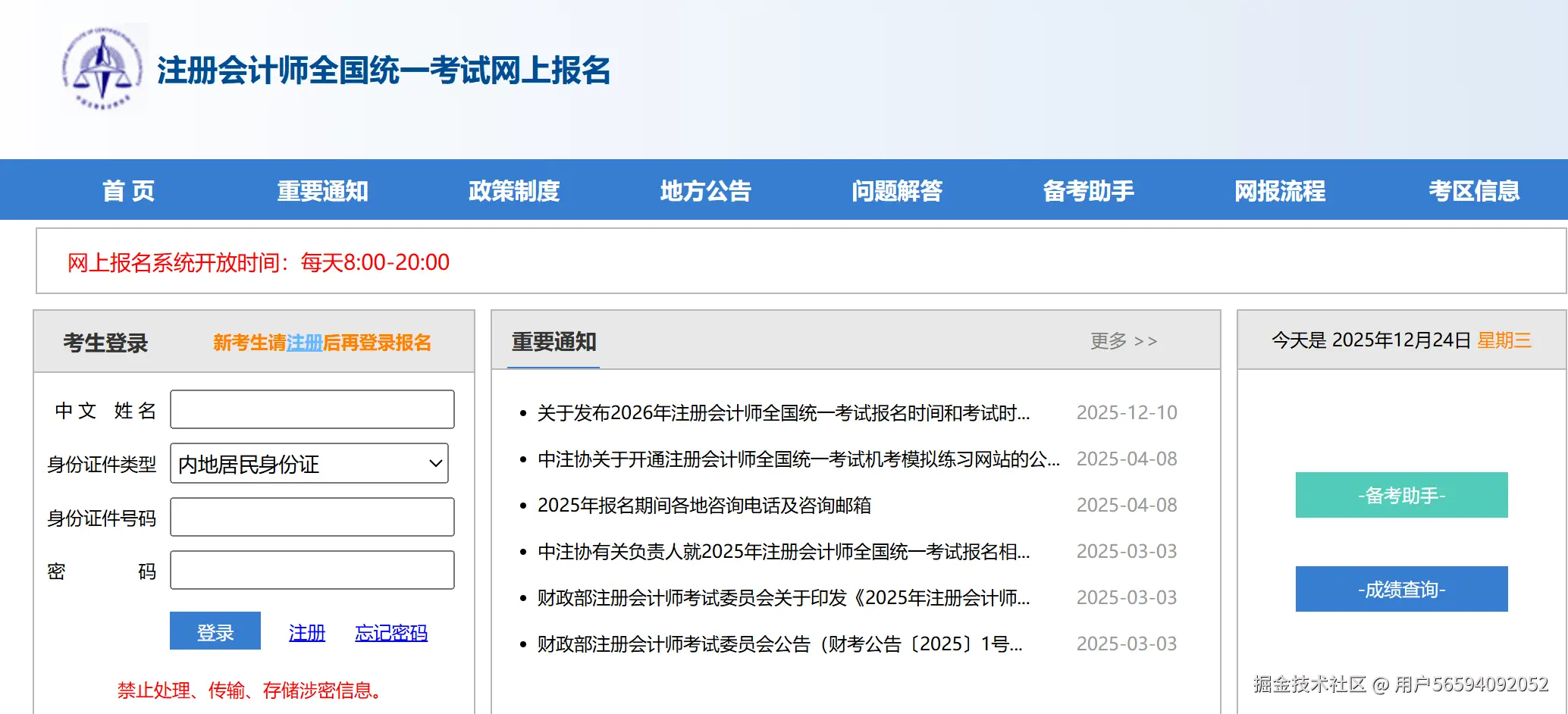Screen dimensions: 1568x714
Task: Select 首页 in the navigation bar
Action: click(x=127, y=190)
